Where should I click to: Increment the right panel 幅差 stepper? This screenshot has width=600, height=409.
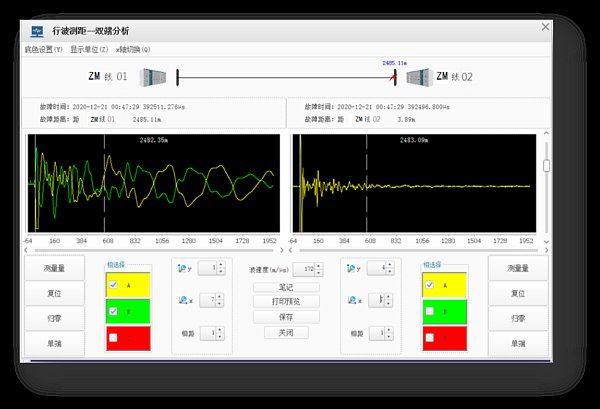[x=389, y=328]
